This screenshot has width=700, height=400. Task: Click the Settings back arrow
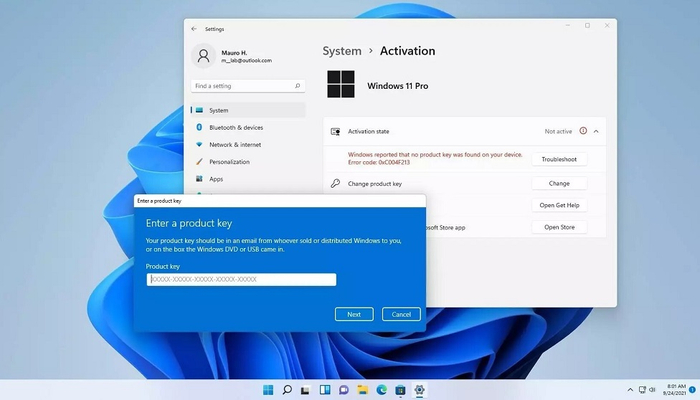pos(194,29)
